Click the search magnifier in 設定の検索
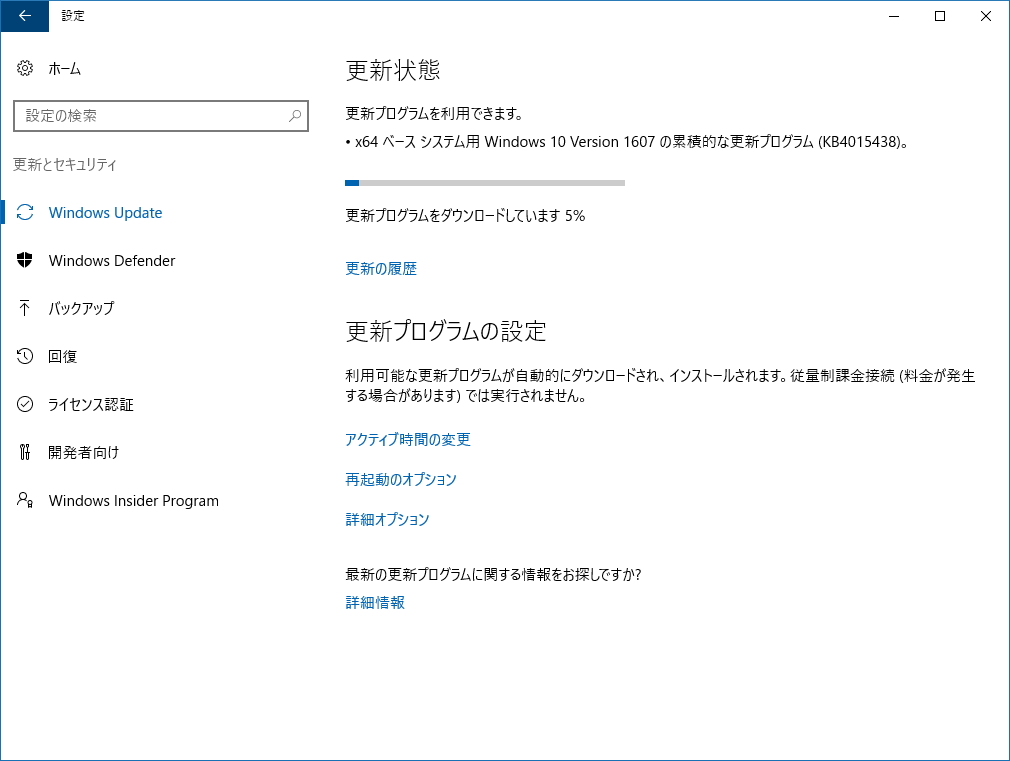This screenshot has width=1010, height=761. coord(295,116)
